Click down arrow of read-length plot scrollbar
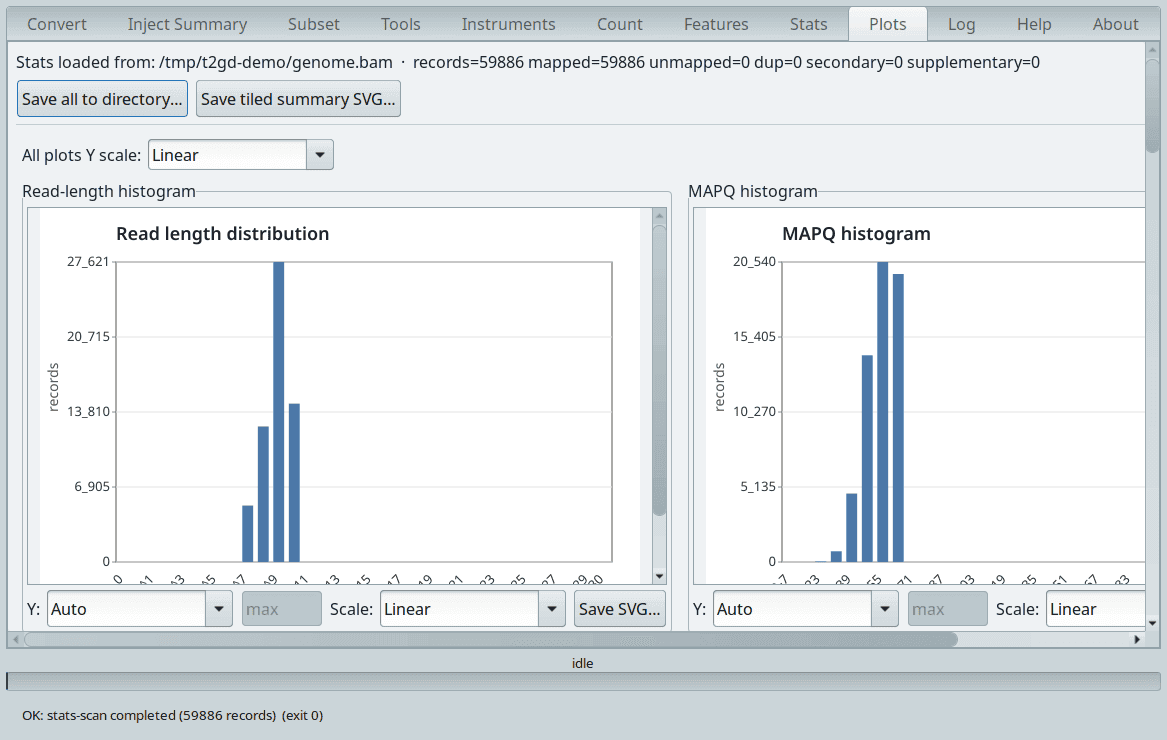This screenshot has height=740, width=1167. (x=659, y=576)
